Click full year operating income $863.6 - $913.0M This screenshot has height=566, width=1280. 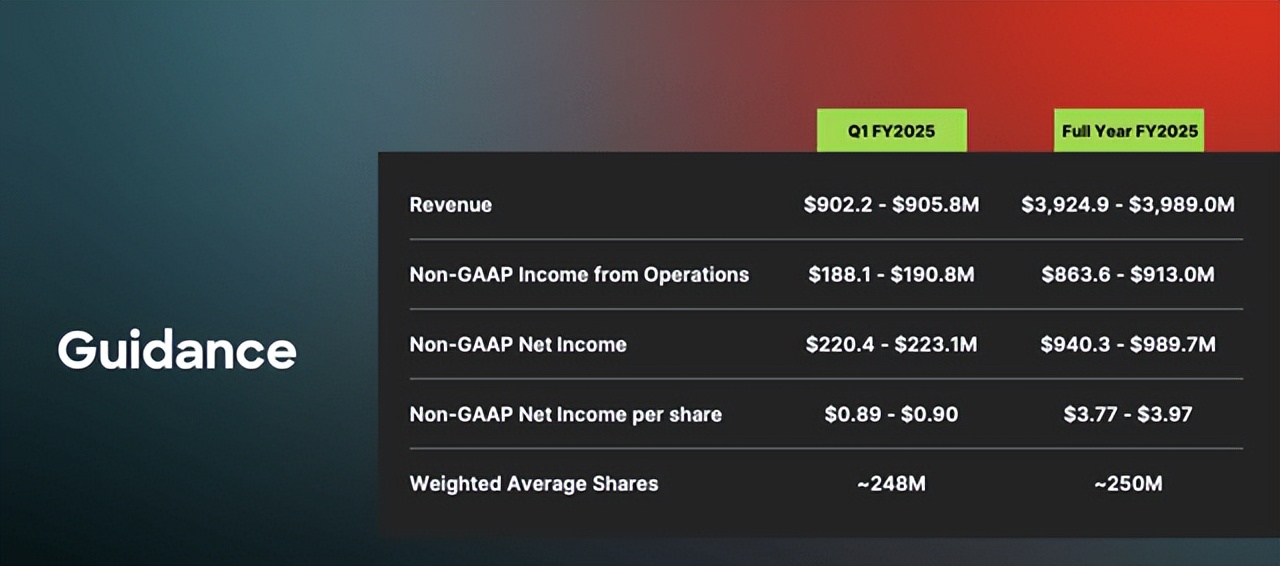coord(1128,274)
